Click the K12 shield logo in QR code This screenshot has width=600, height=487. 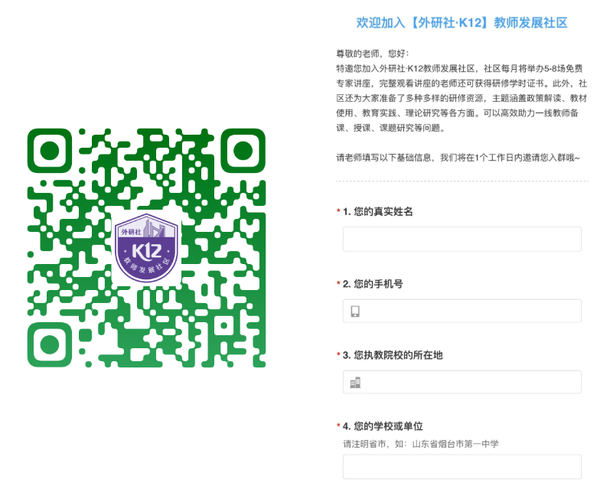[147, 248]
